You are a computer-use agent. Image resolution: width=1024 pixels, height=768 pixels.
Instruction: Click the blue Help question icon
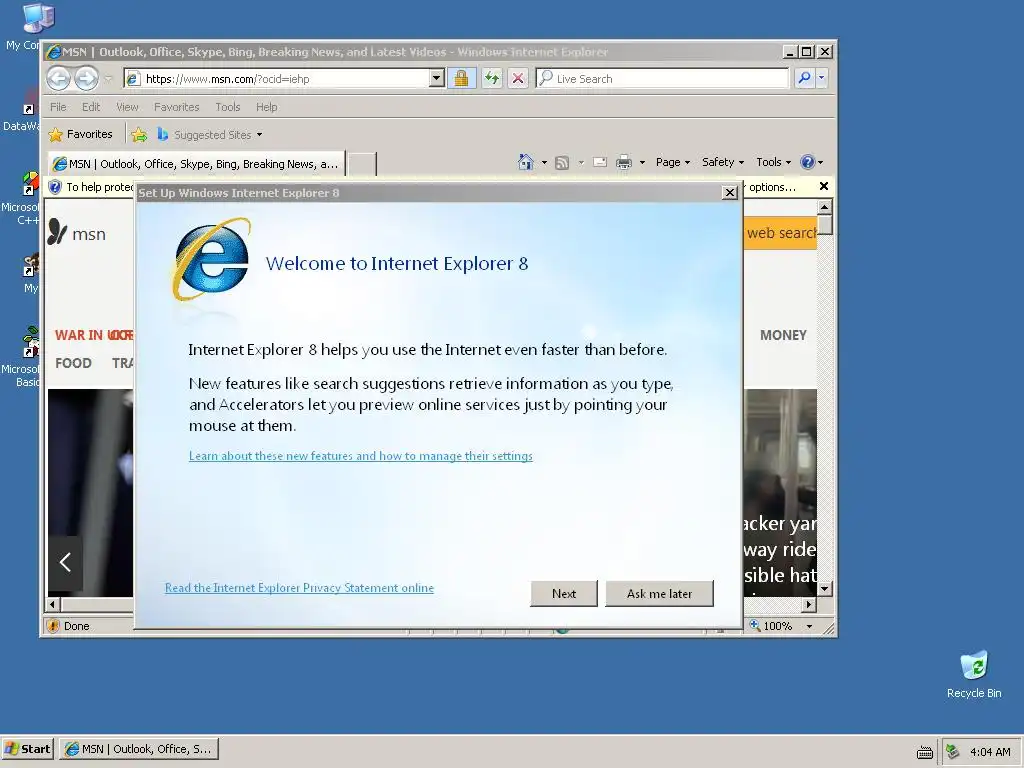tap(808, 162)
